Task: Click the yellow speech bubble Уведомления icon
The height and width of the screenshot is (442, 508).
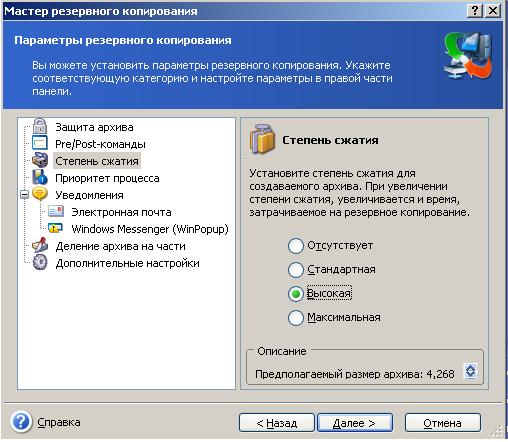Action: pos(40,194)
